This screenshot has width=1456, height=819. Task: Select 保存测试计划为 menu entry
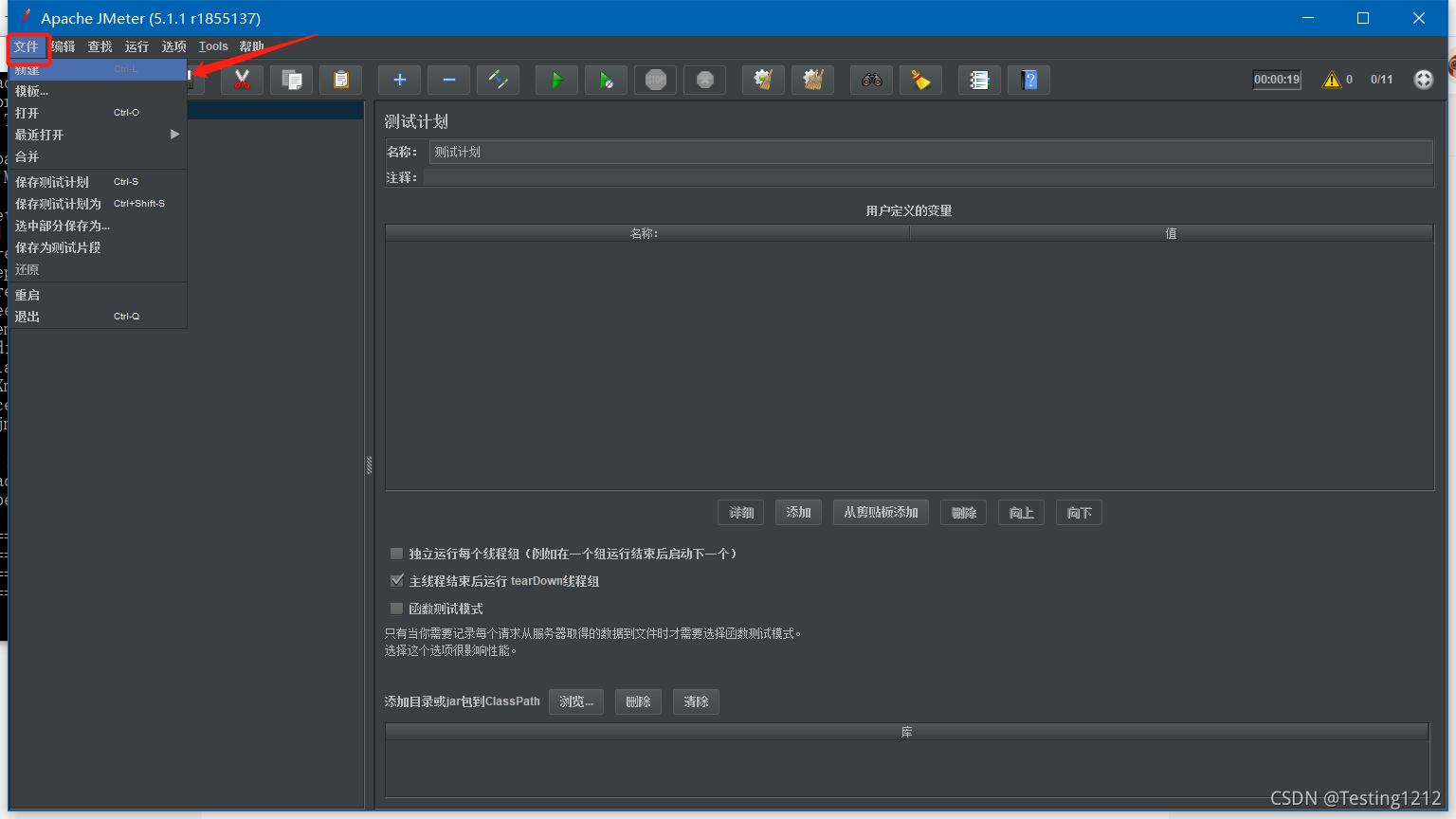pyautogui.click(x=98, y=204)
